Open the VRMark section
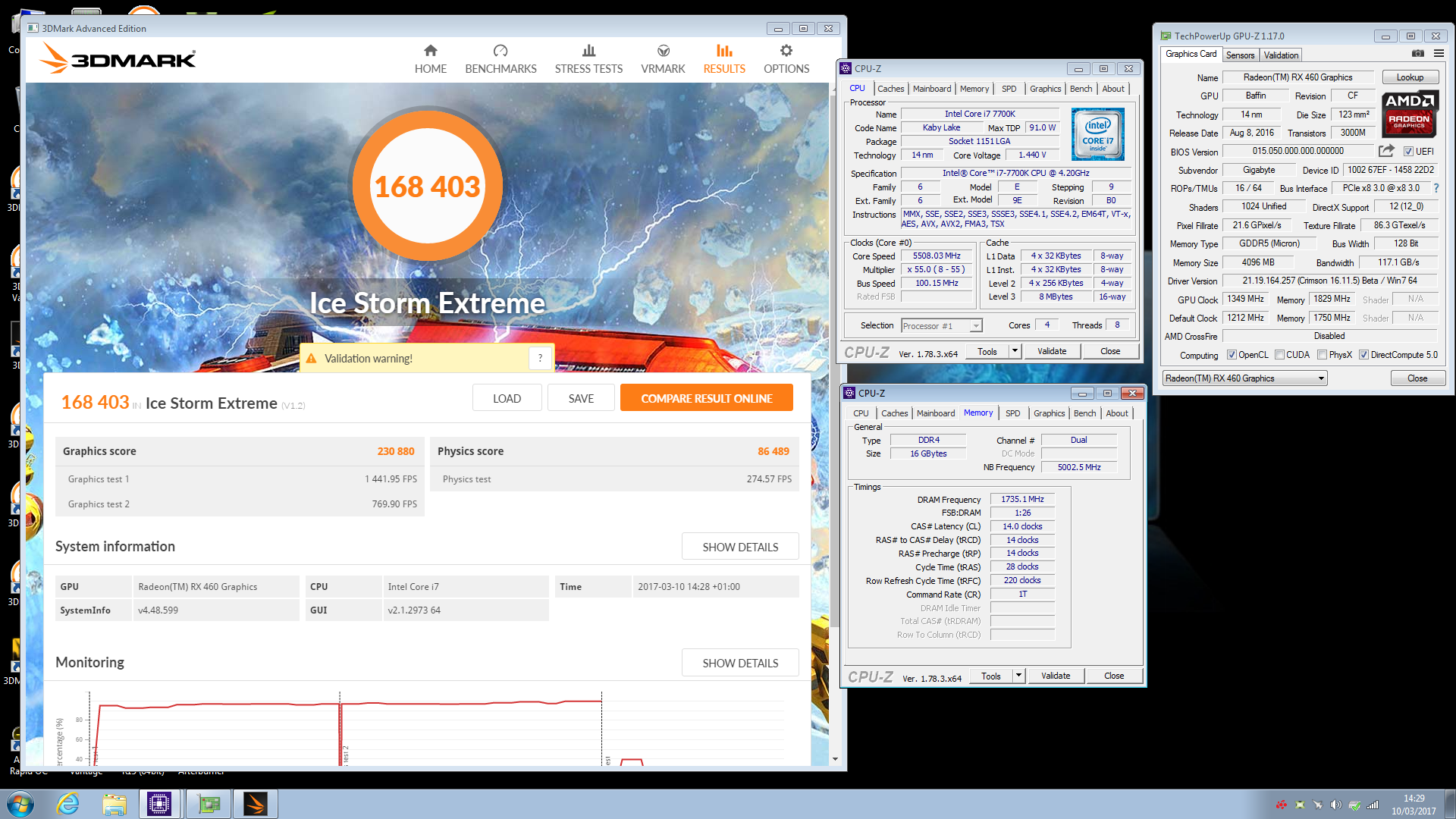The width and height of the screenshot is (1456, 819). point(663,59)
